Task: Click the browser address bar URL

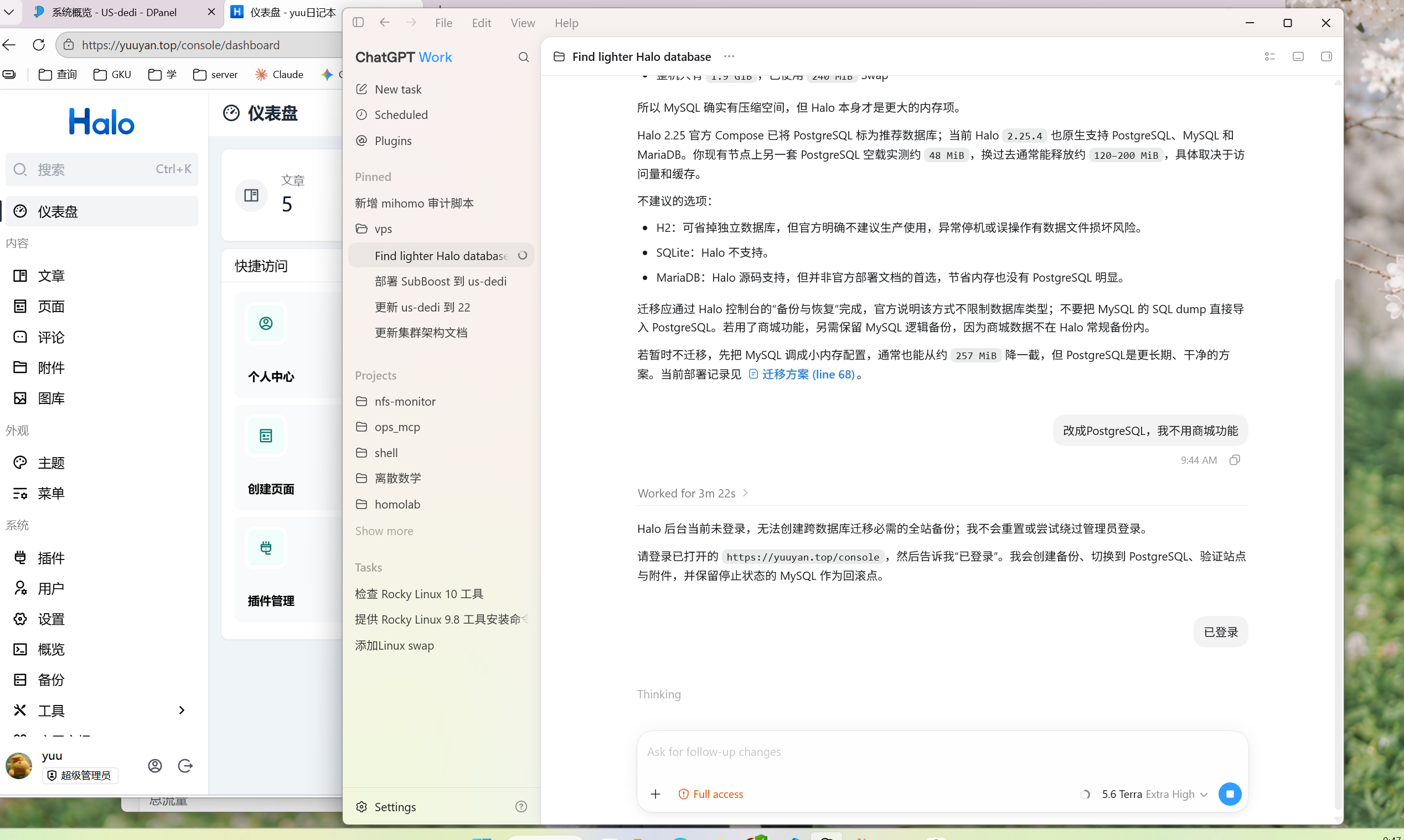Action: [x=180, y=45]
